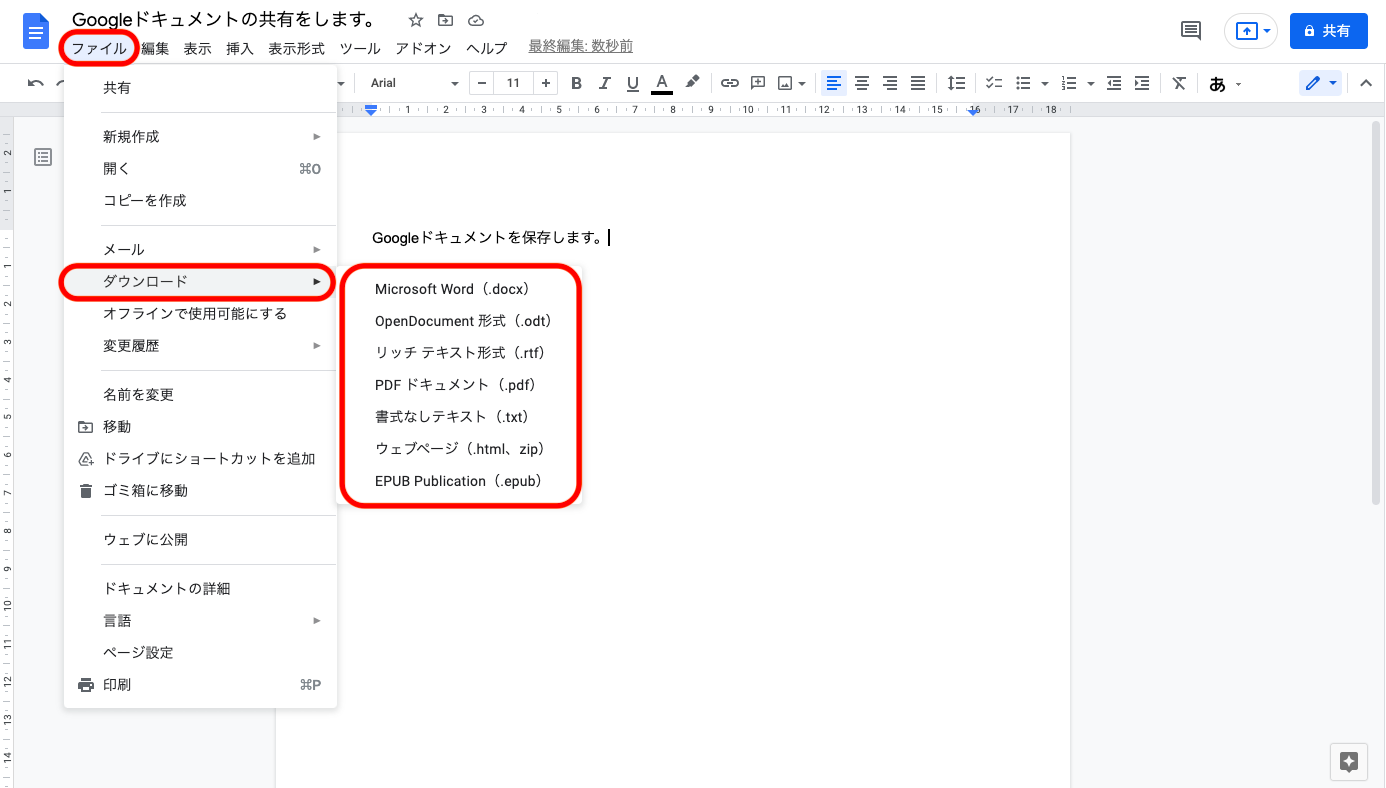Open line spacing options
The width and height of the screenshot is (1386, 788).
click(x=957, y=84)
